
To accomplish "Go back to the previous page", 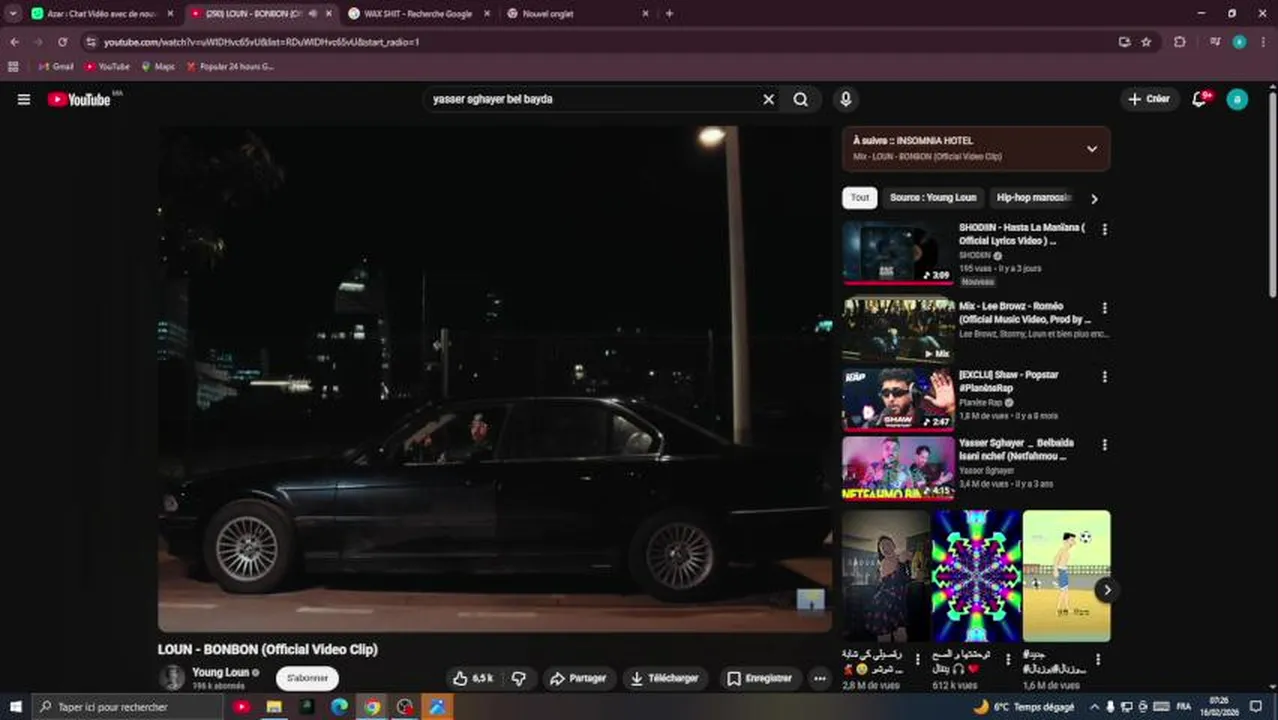I will (14, 42).
